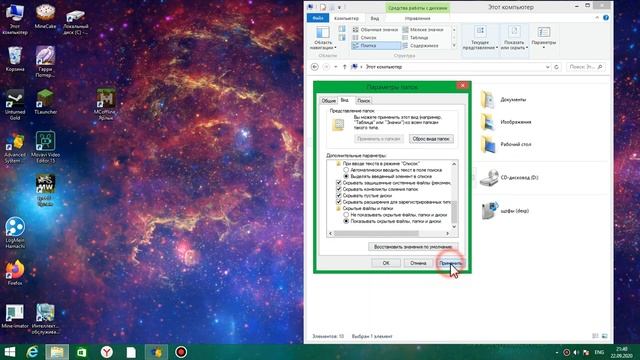Open recent locations arrow beside forward button
Image resolution: width=640 pixels, height=360 pixels.
tap(336, 67)
